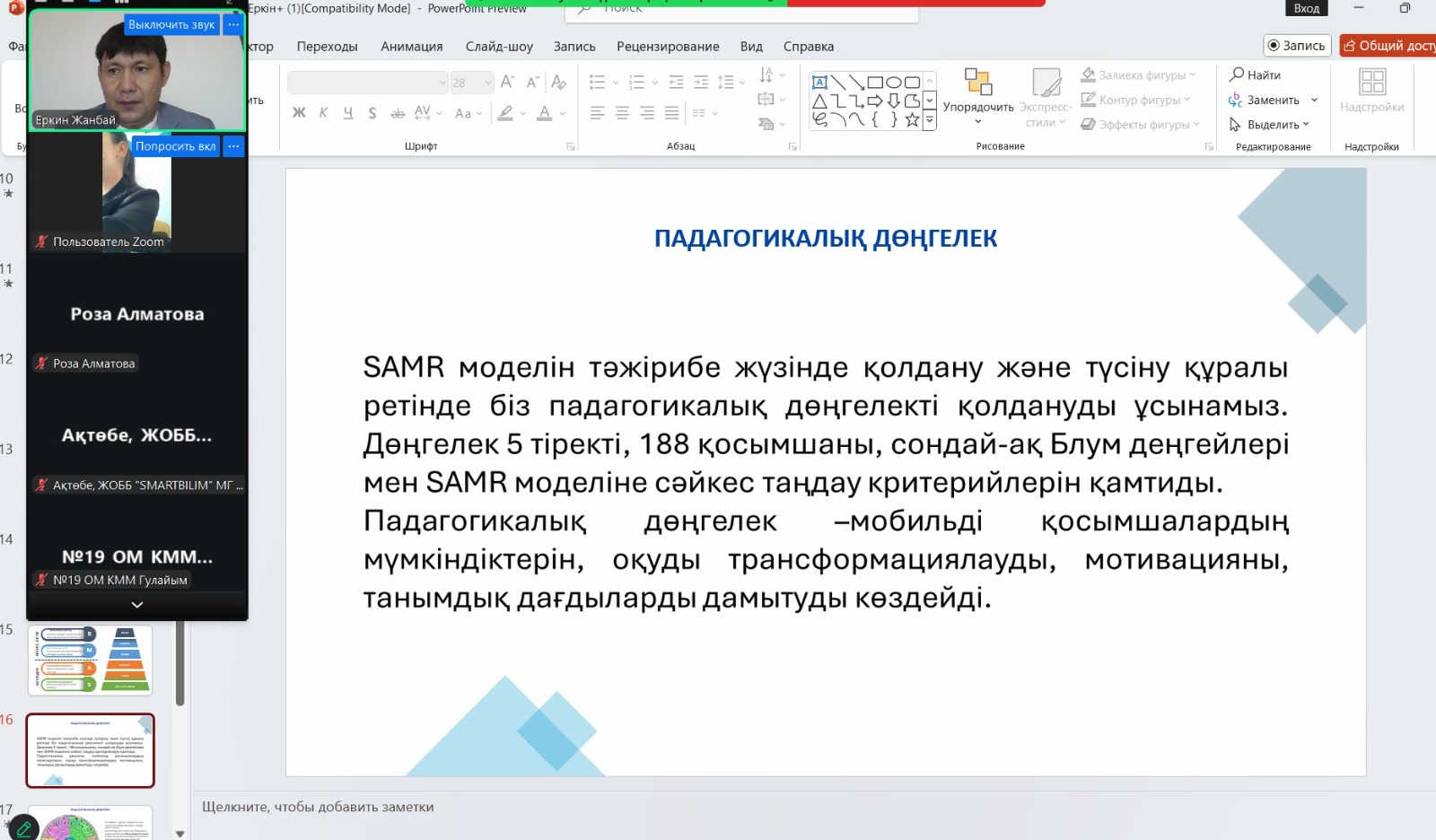
Task: Expand the Выделить selection dropdown
Action: click(x=1306, y=125)
